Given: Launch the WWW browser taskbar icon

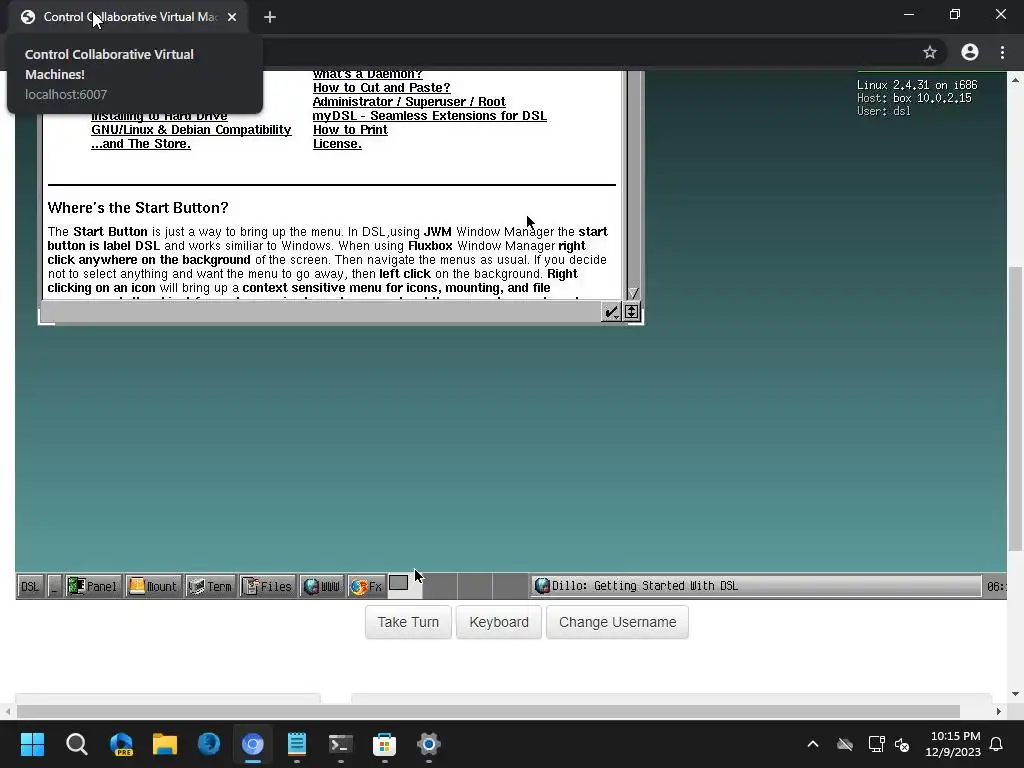Looking at the screenshot, I should pyautogui.click(x=322, y=586).
